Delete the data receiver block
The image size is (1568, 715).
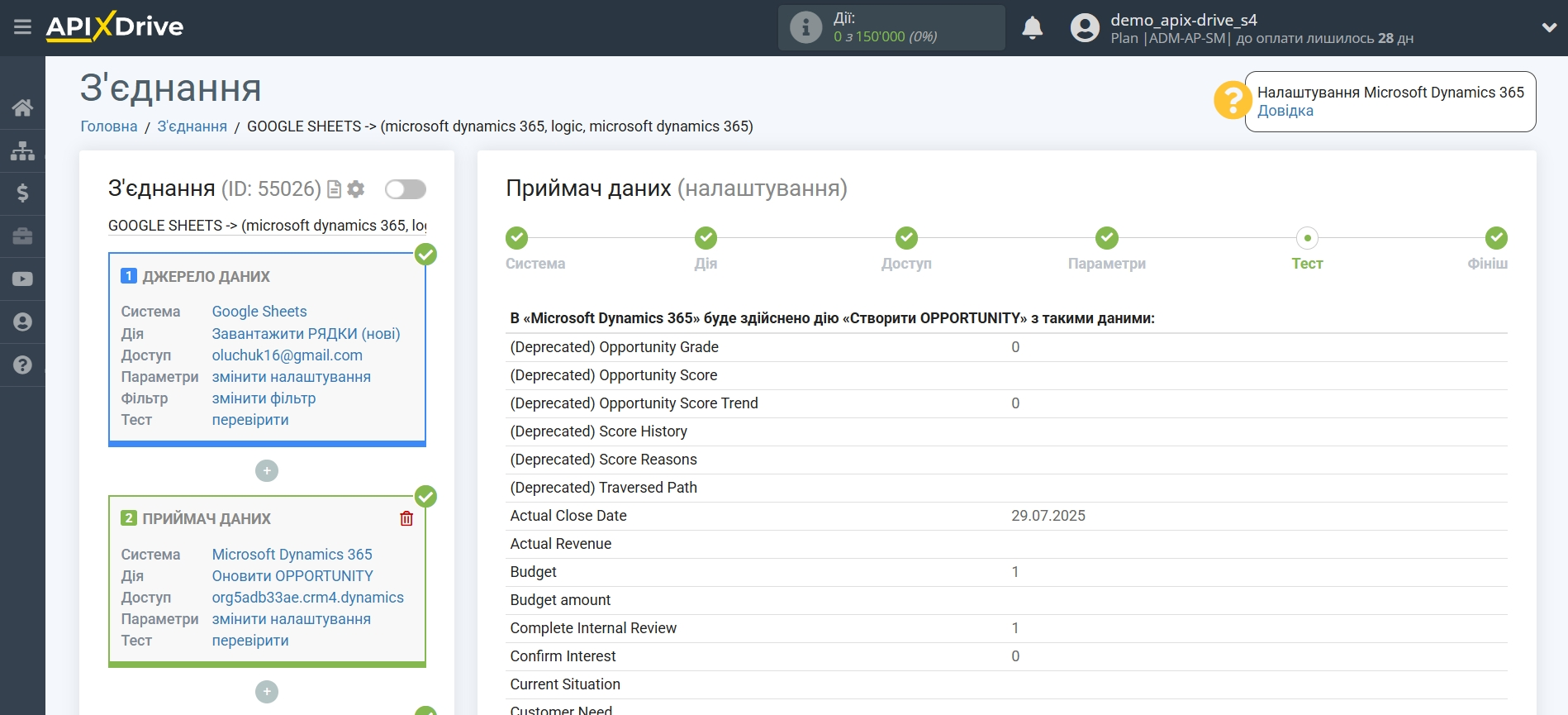pyautogui.click(x=406, y=519)
